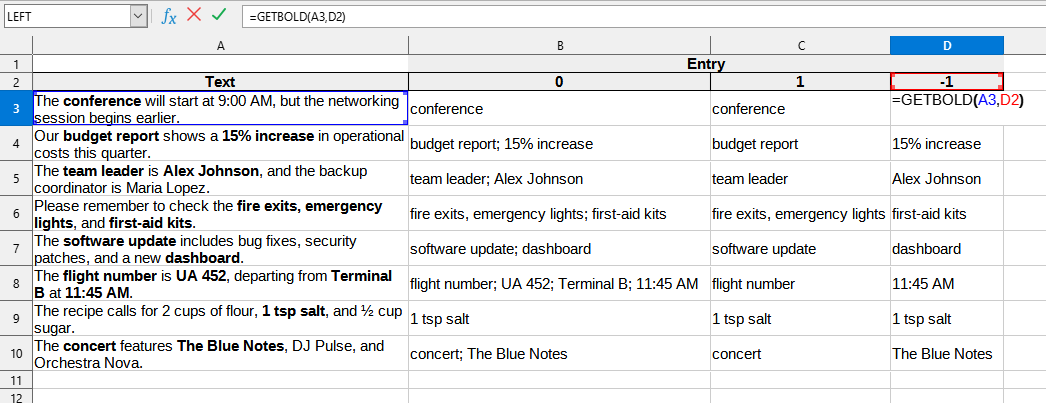
Task: Click the cell containing "budget report; 15% increase"
Action: pyautogui.click(x=559, y=144)
